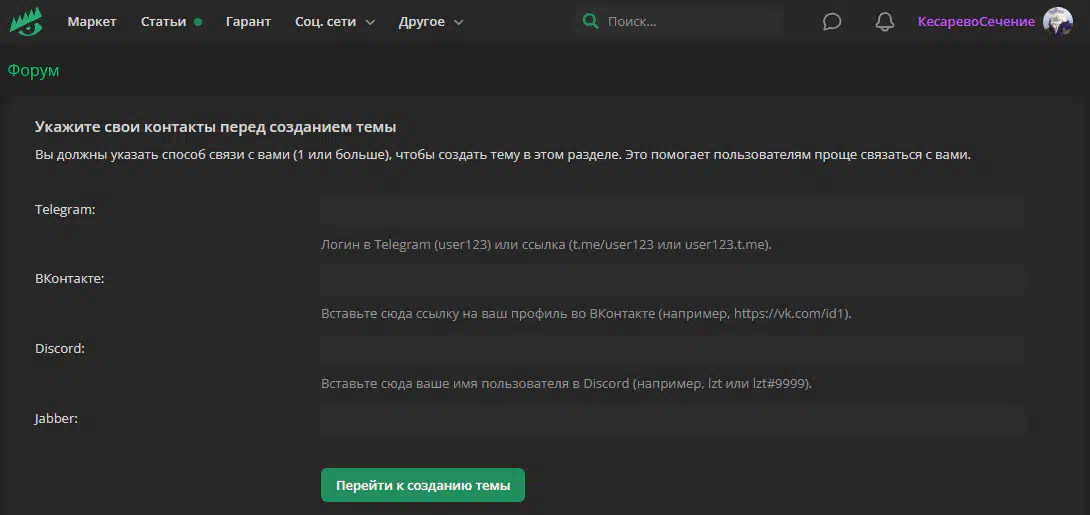Open notifications bell icon
The height and width of the screenshot is (515, 1090).
[884, 22]
